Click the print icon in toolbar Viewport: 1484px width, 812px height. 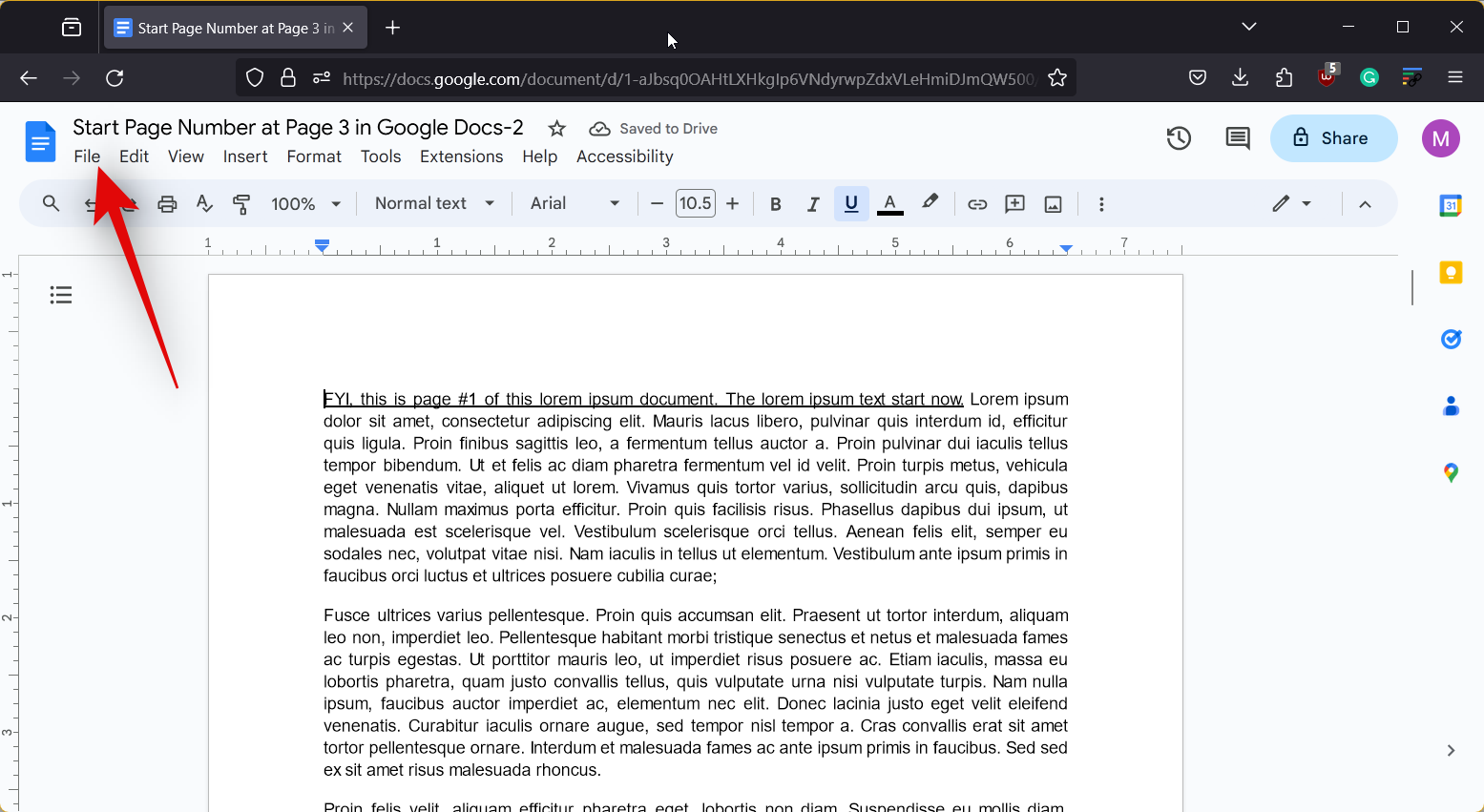click(167, 204)
